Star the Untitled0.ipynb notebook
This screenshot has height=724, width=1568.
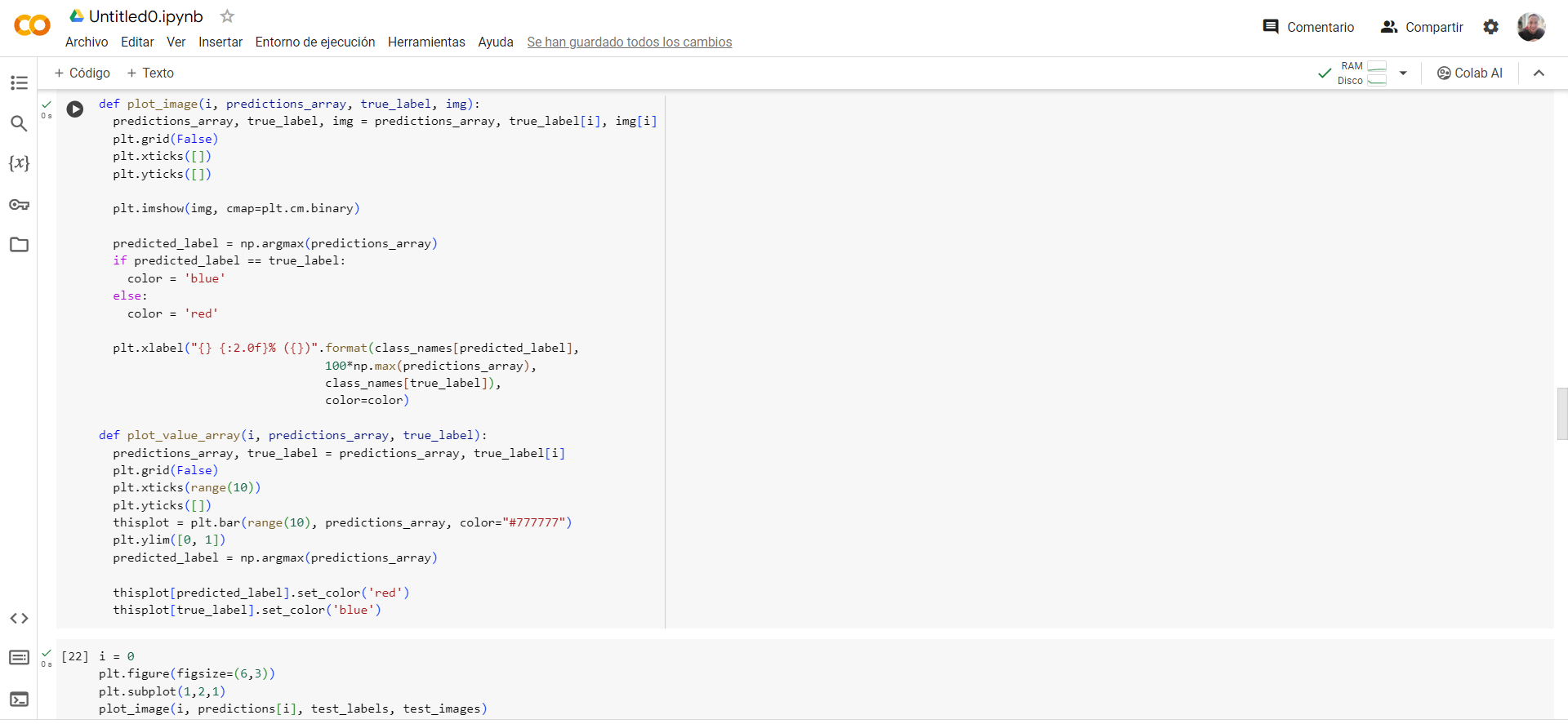coord(228,16)
